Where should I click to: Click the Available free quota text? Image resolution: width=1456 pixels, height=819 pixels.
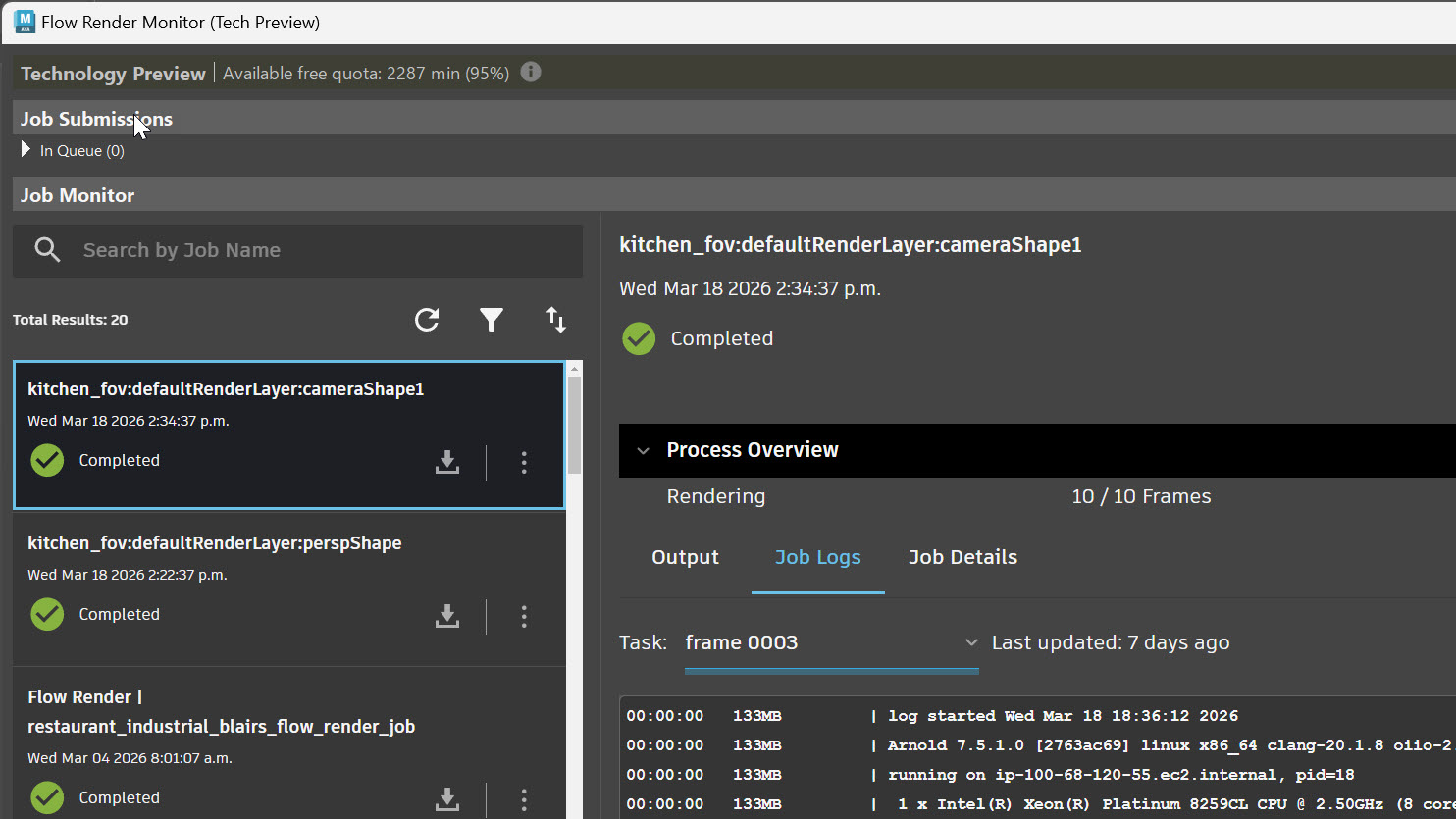[366, 74]
